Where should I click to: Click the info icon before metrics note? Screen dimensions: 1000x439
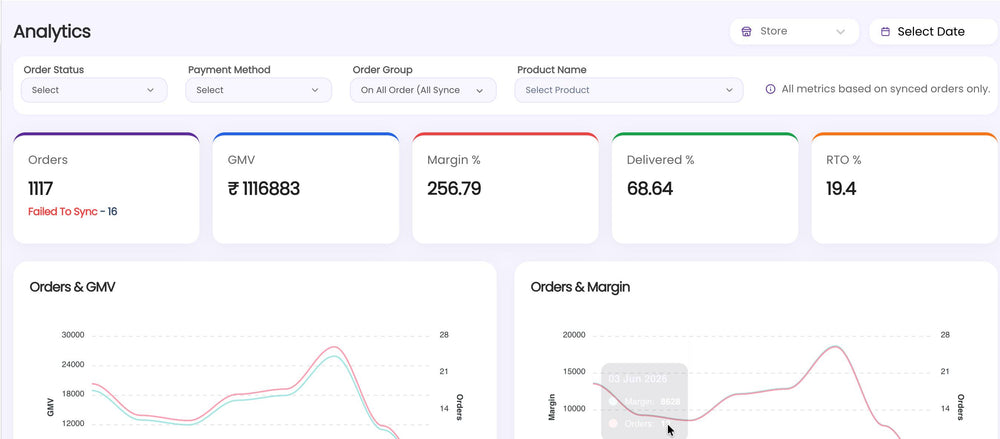tap(770, 89)
